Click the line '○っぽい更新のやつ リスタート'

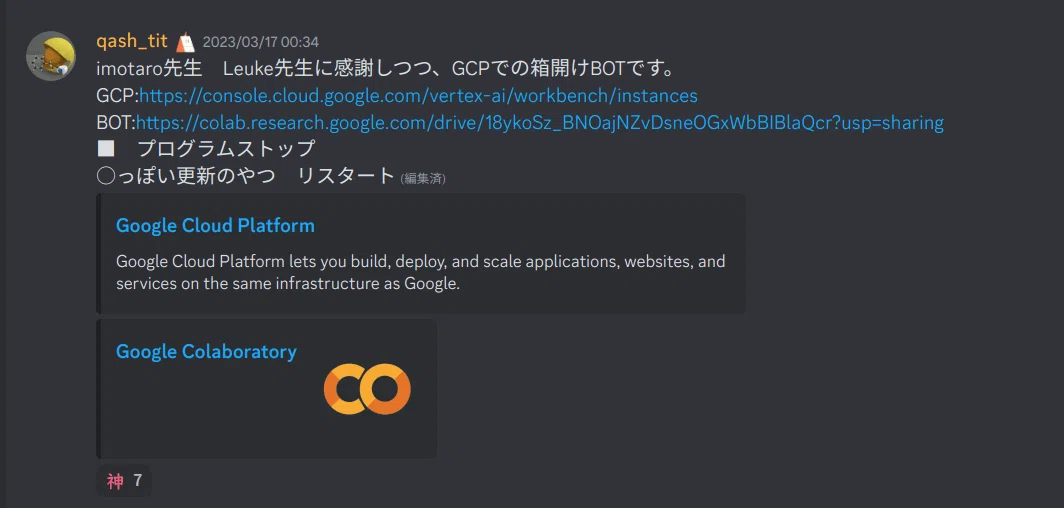246,176
